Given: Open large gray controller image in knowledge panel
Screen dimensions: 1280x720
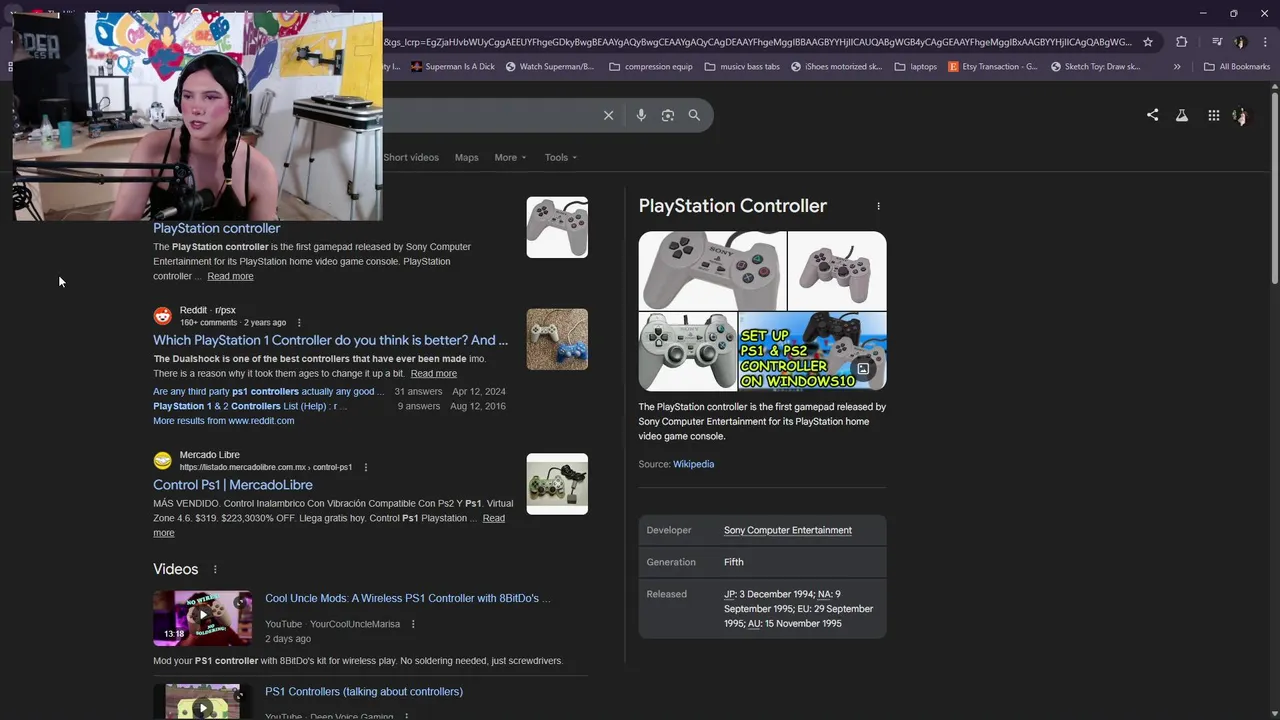Looking at the screenshot, I should [713, 271].
